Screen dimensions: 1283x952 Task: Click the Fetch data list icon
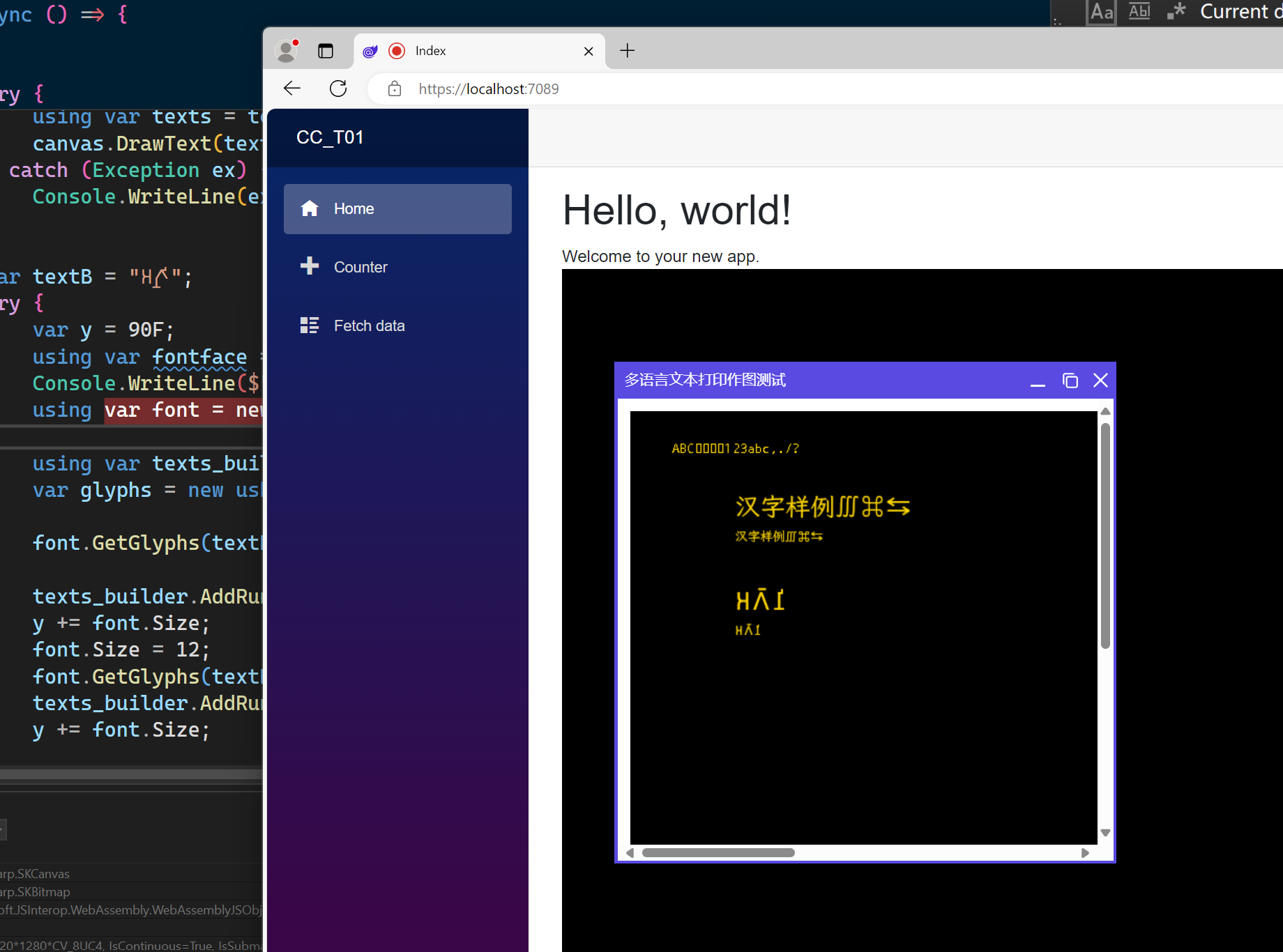click(310, 325)
